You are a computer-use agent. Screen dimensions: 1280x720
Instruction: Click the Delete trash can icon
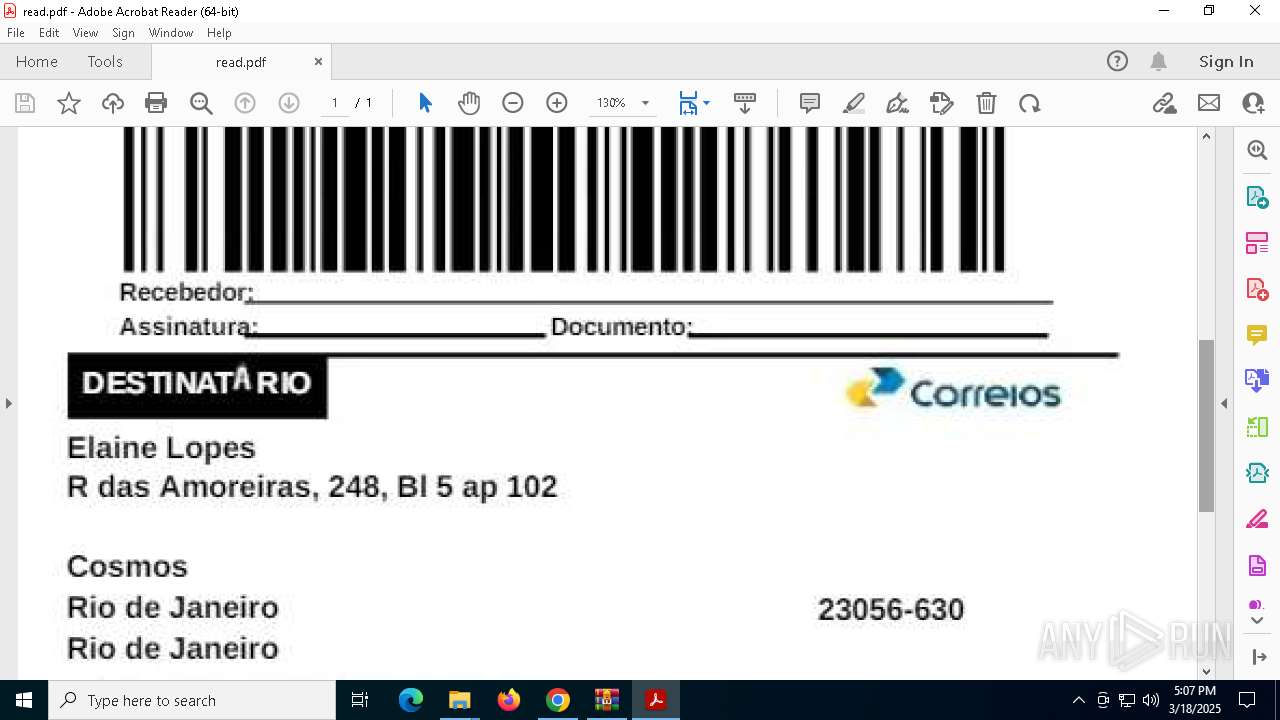tap(986, 103)
